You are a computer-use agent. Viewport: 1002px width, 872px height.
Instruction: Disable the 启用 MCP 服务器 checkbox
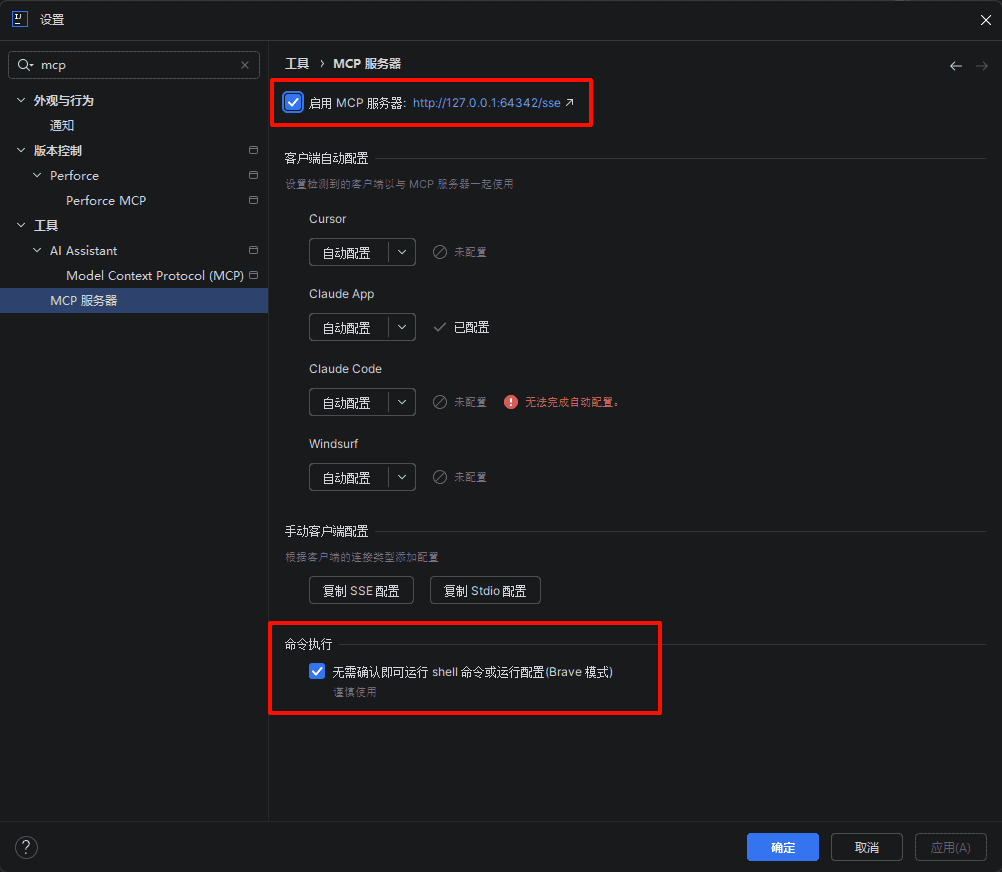(x=293, y=102)
